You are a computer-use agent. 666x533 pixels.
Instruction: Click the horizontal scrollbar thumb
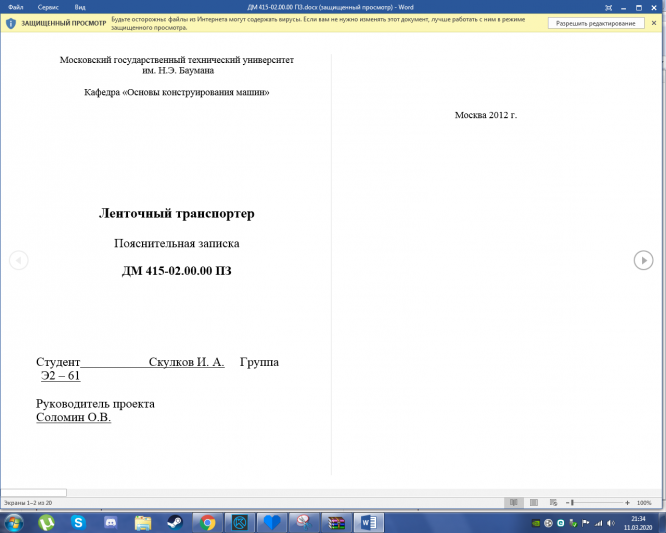34,493
